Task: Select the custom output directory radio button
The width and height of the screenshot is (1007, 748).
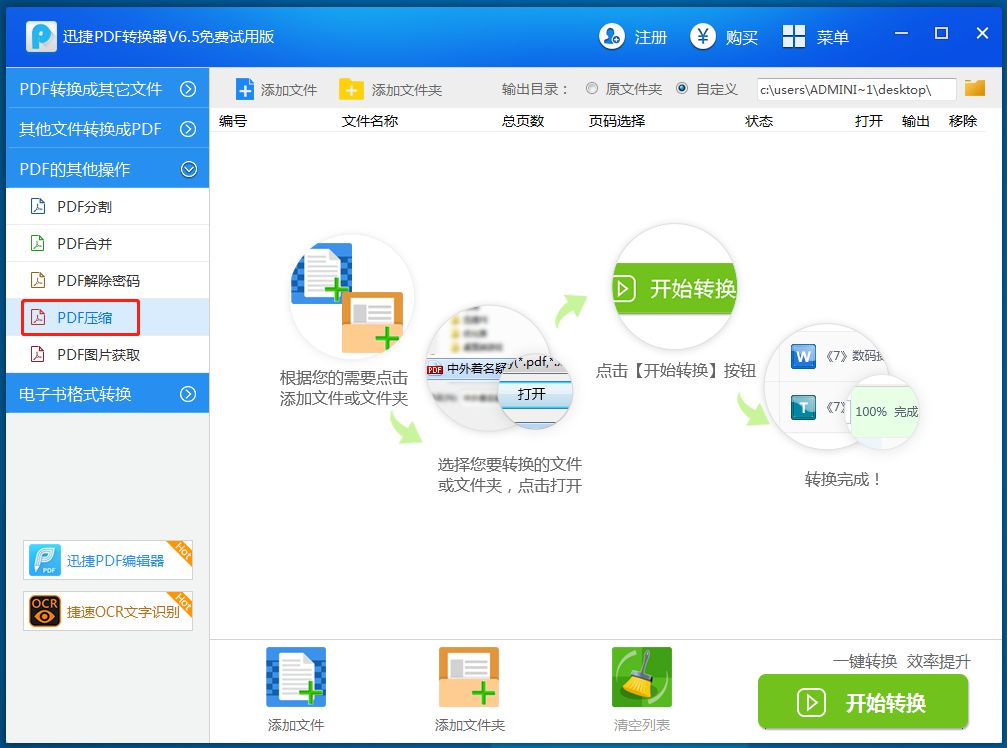Action: 682,88
